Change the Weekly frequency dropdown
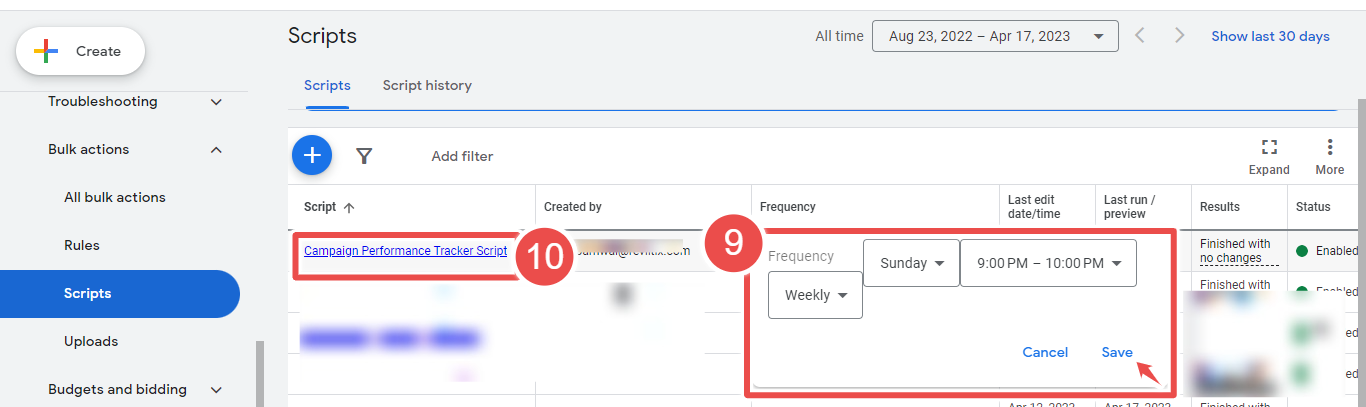 click(815, 295)
